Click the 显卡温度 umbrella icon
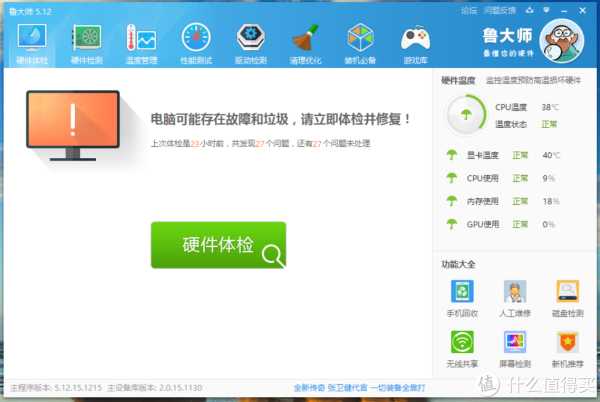600x402 pixels. point(452,155)
